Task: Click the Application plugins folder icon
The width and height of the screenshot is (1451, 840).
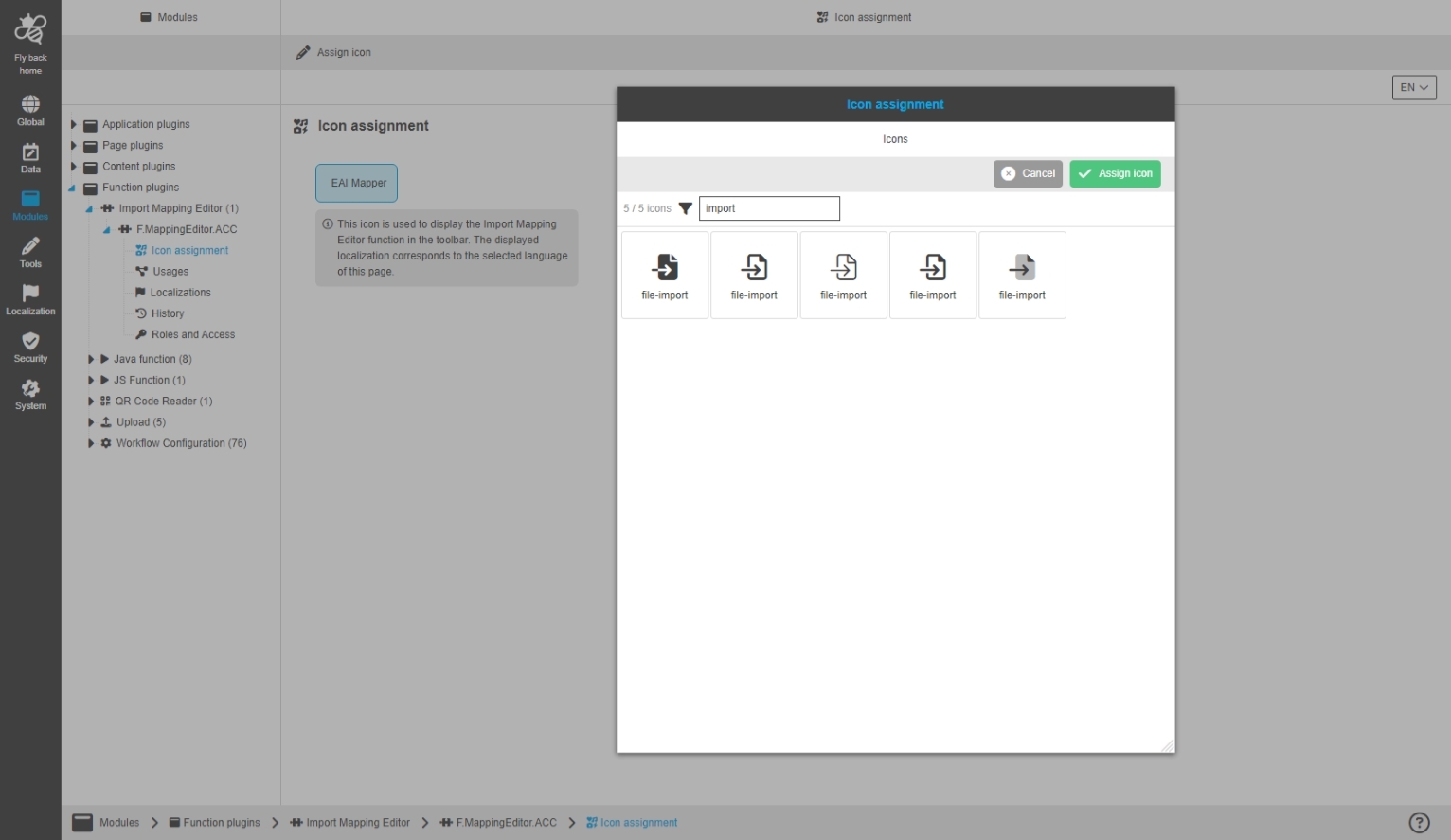Action: (91, 125)
